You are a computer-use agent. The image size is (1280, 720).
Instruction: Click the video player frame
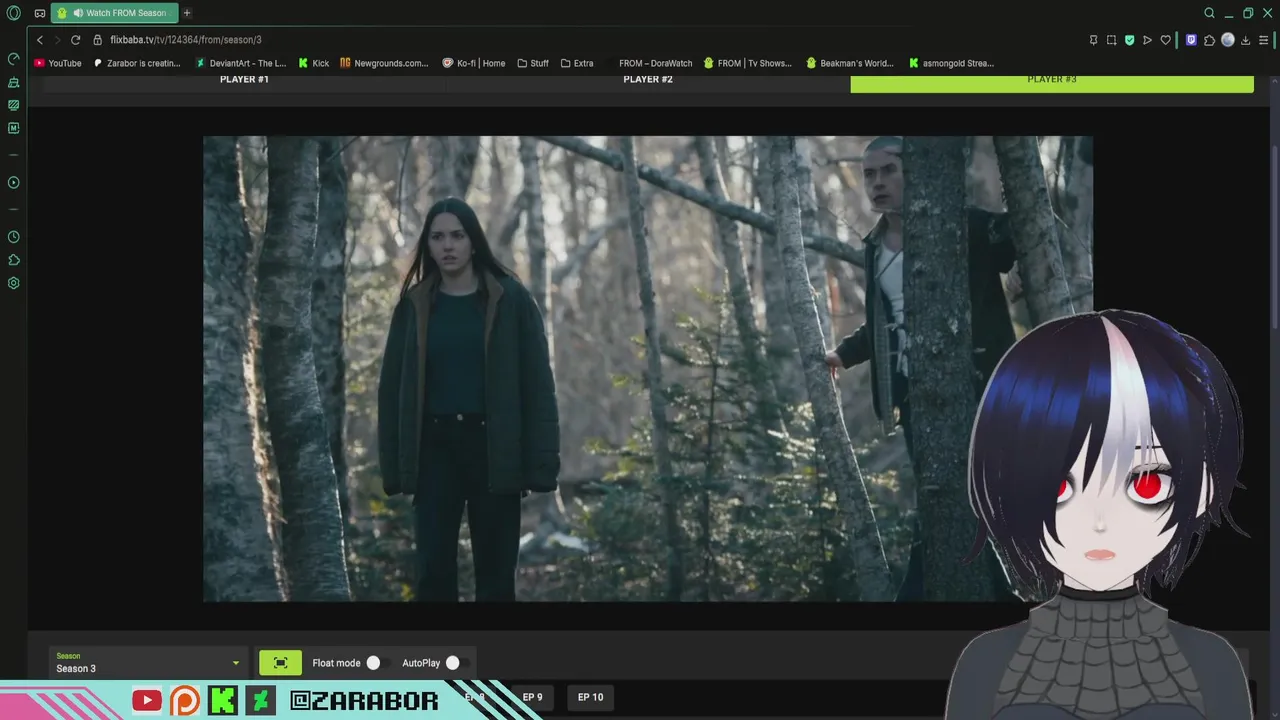point(648,369)
